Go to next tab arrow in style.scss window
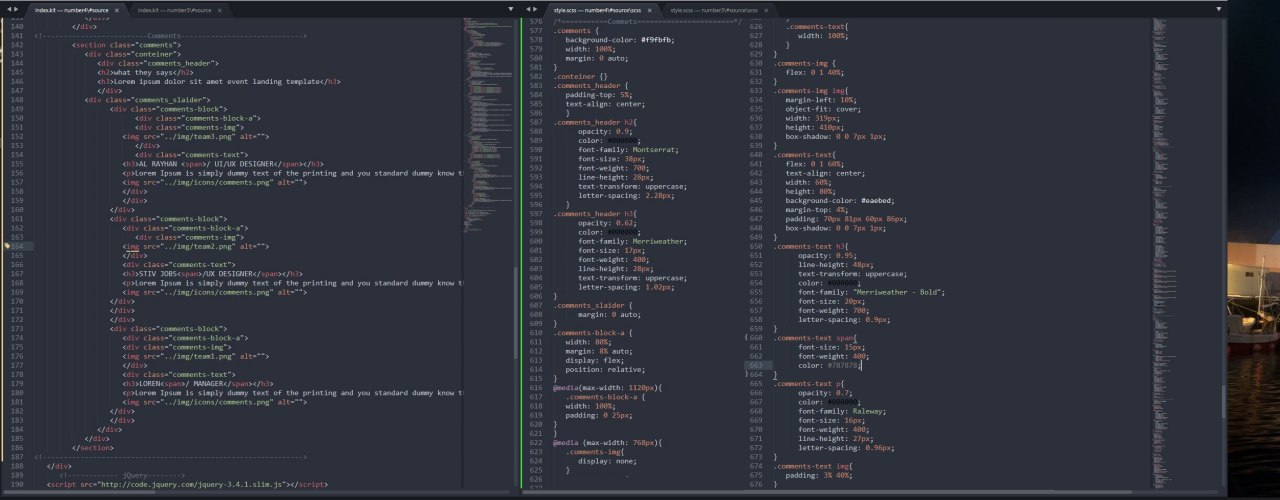Screen dimensions: 1280x500 tap(537, 9)
